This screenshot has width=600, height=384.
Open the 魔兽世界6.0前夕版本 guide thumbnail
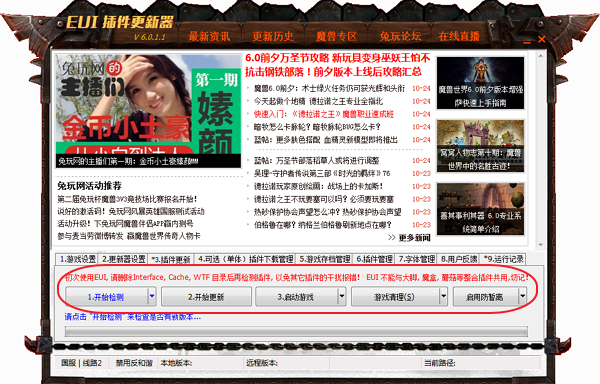(x=480, y=83)
